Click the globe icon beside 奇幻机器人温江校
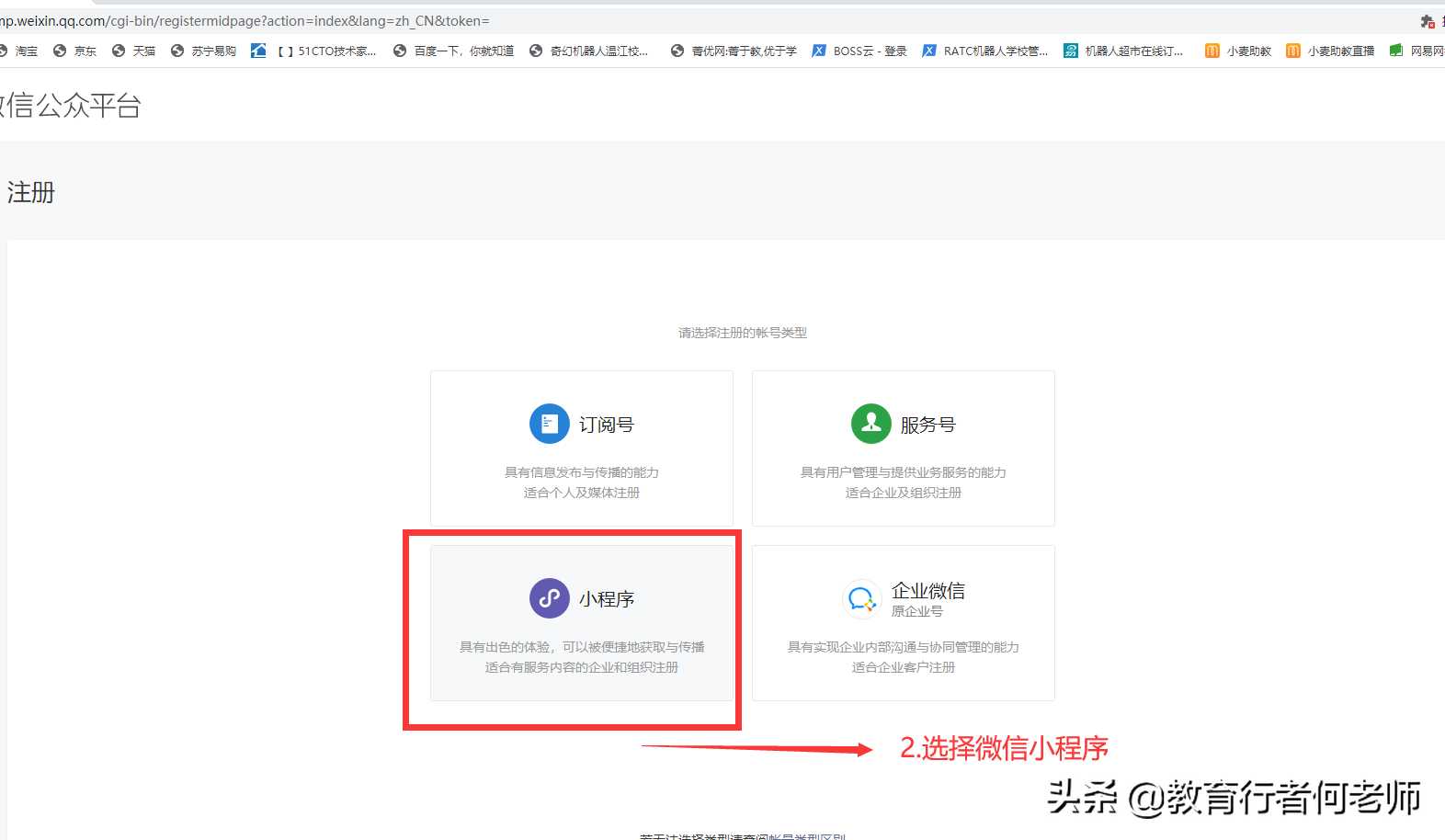Screen dimensions: 1445x840 coord(536,51)
